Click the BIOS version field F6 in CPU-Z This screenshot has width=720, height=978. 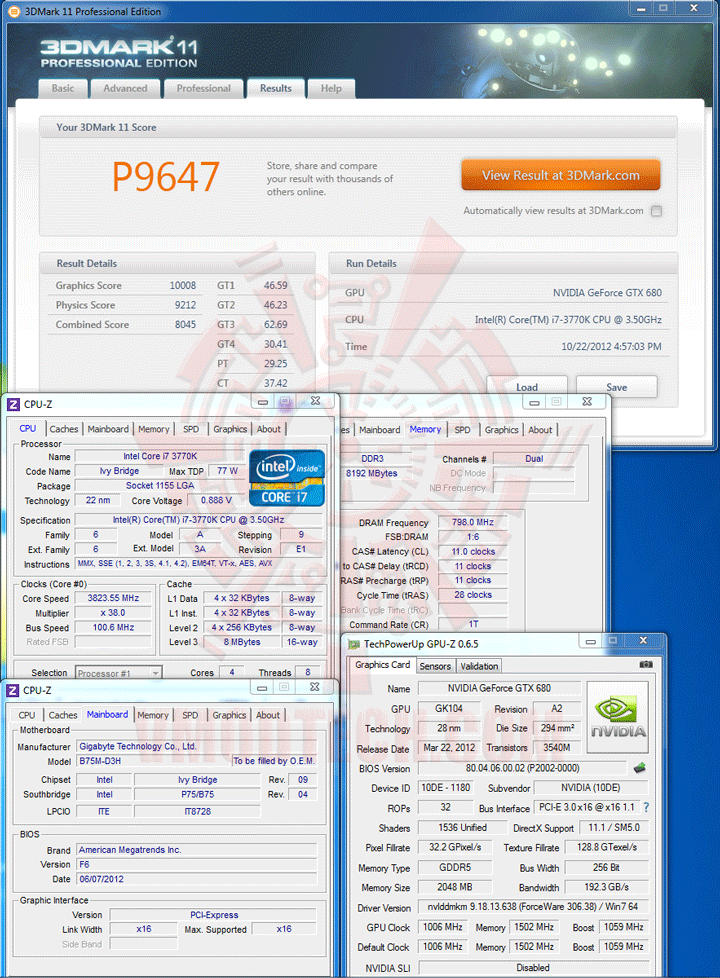pos(197,864)
